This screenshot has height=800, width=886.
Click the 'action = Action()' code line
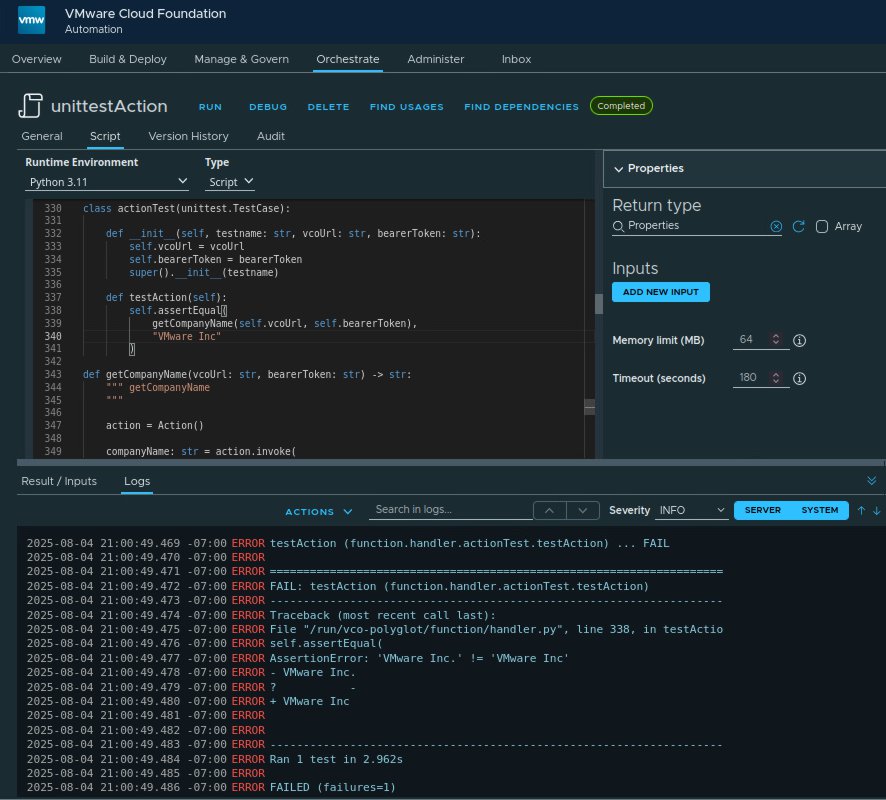(154, 425)
